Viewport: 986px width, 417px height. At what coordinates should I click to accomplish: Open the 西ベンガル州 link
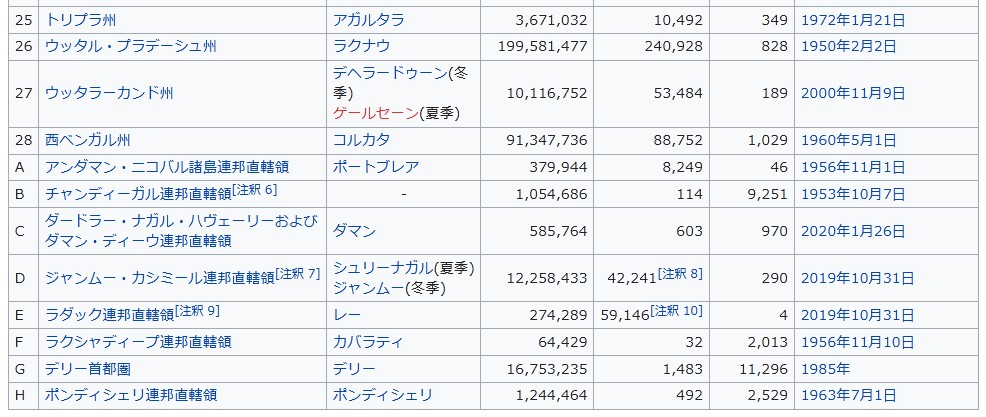(x=88, y=141)
